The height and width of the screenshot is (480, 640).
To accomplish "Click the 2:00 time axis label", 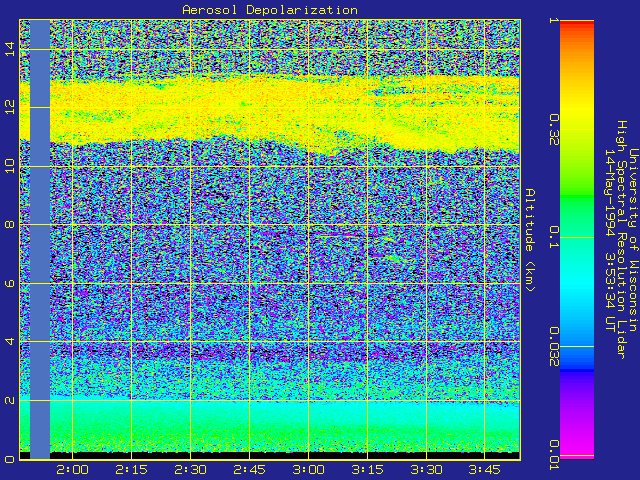I will point(72,469).
